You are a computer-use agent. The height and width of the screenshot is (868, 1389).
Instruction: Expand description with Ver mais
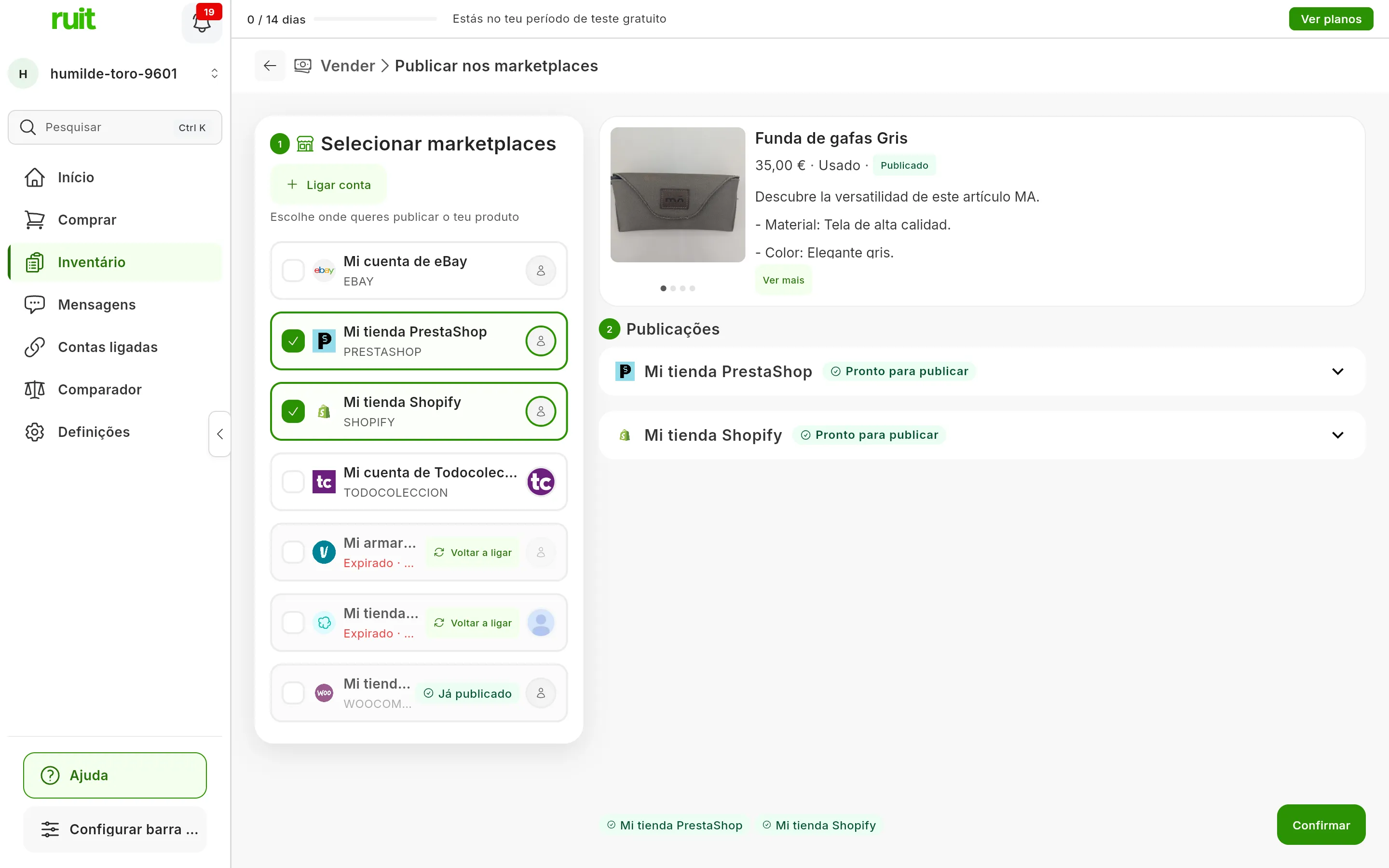(783, 280)
